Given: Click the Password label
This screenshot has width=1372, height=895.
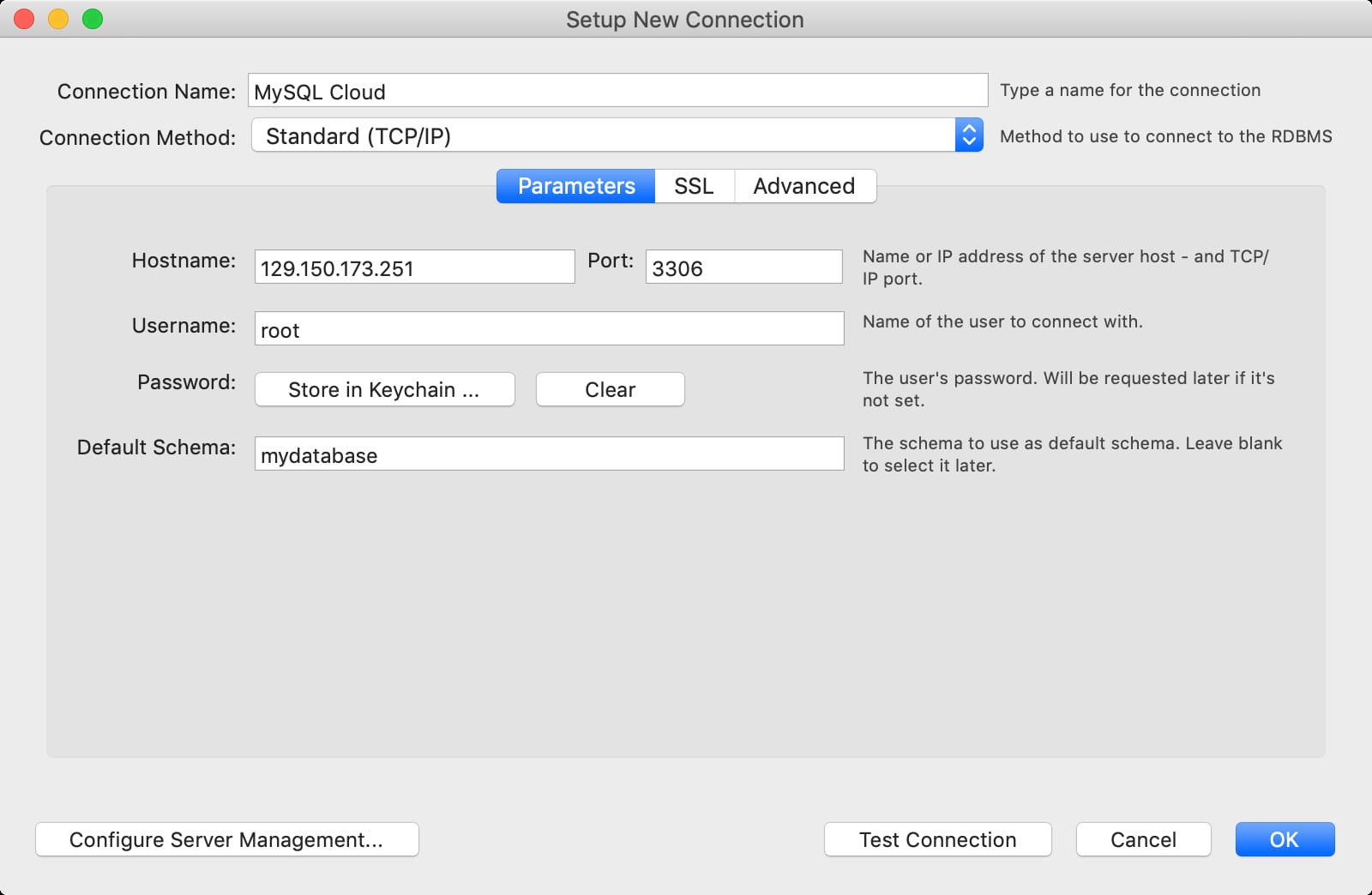Looking at the screenshot, I should click(x=186, y=382).
